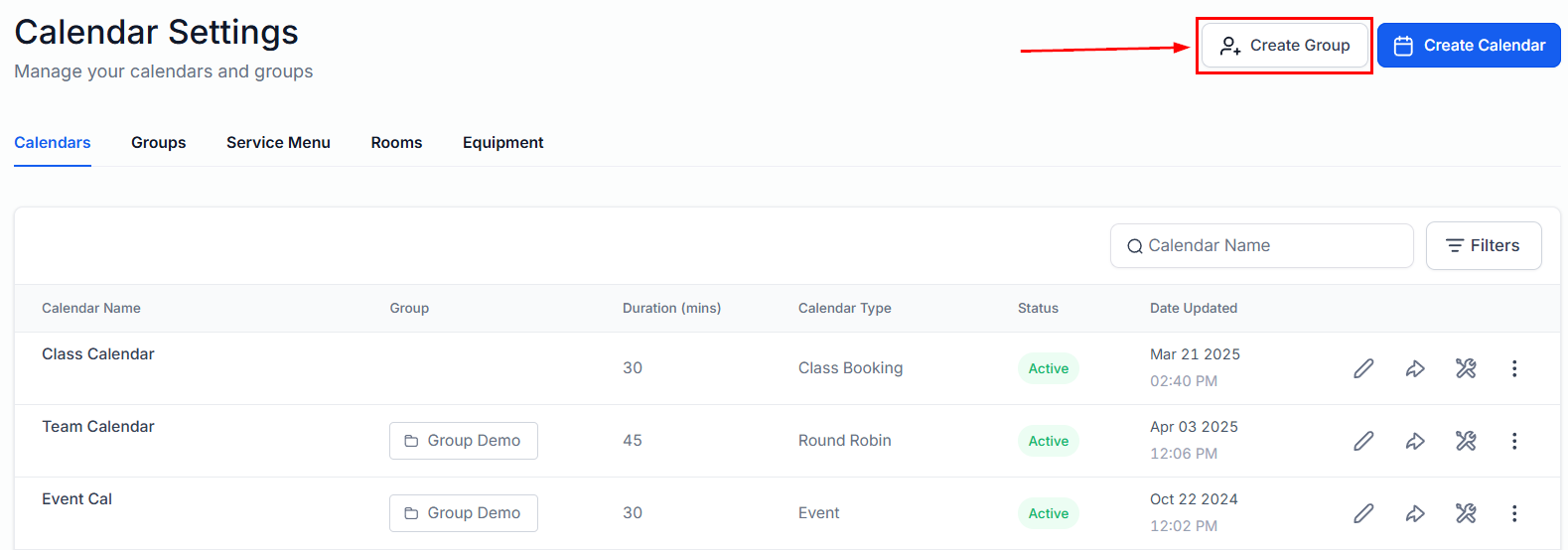Open three-dot menu for Team Calendar

pyautogui.click(x=1514, y=441)
